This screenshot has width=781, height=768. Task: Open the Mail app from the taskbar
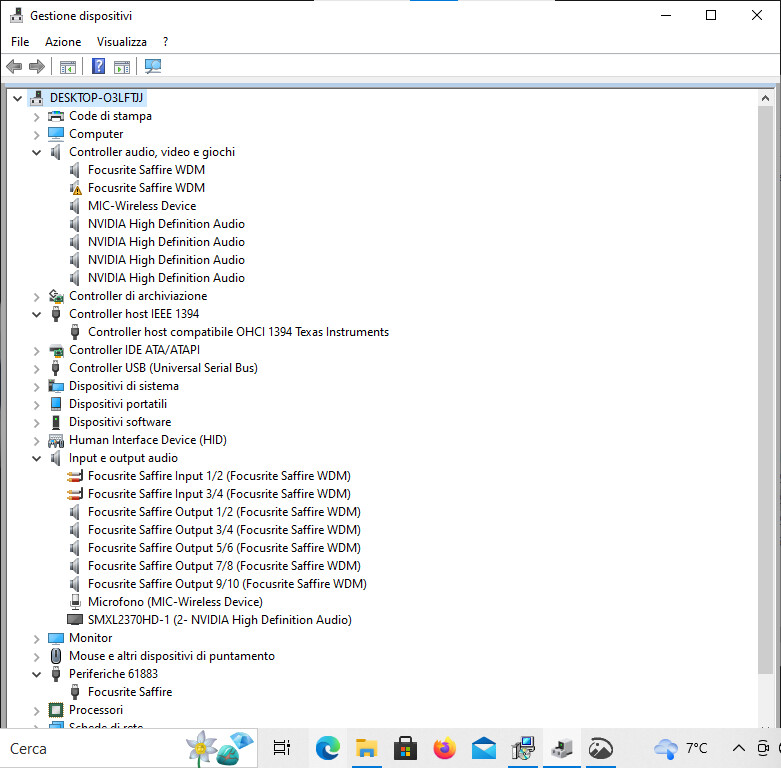pyautogui.click(x=484, y=748)
